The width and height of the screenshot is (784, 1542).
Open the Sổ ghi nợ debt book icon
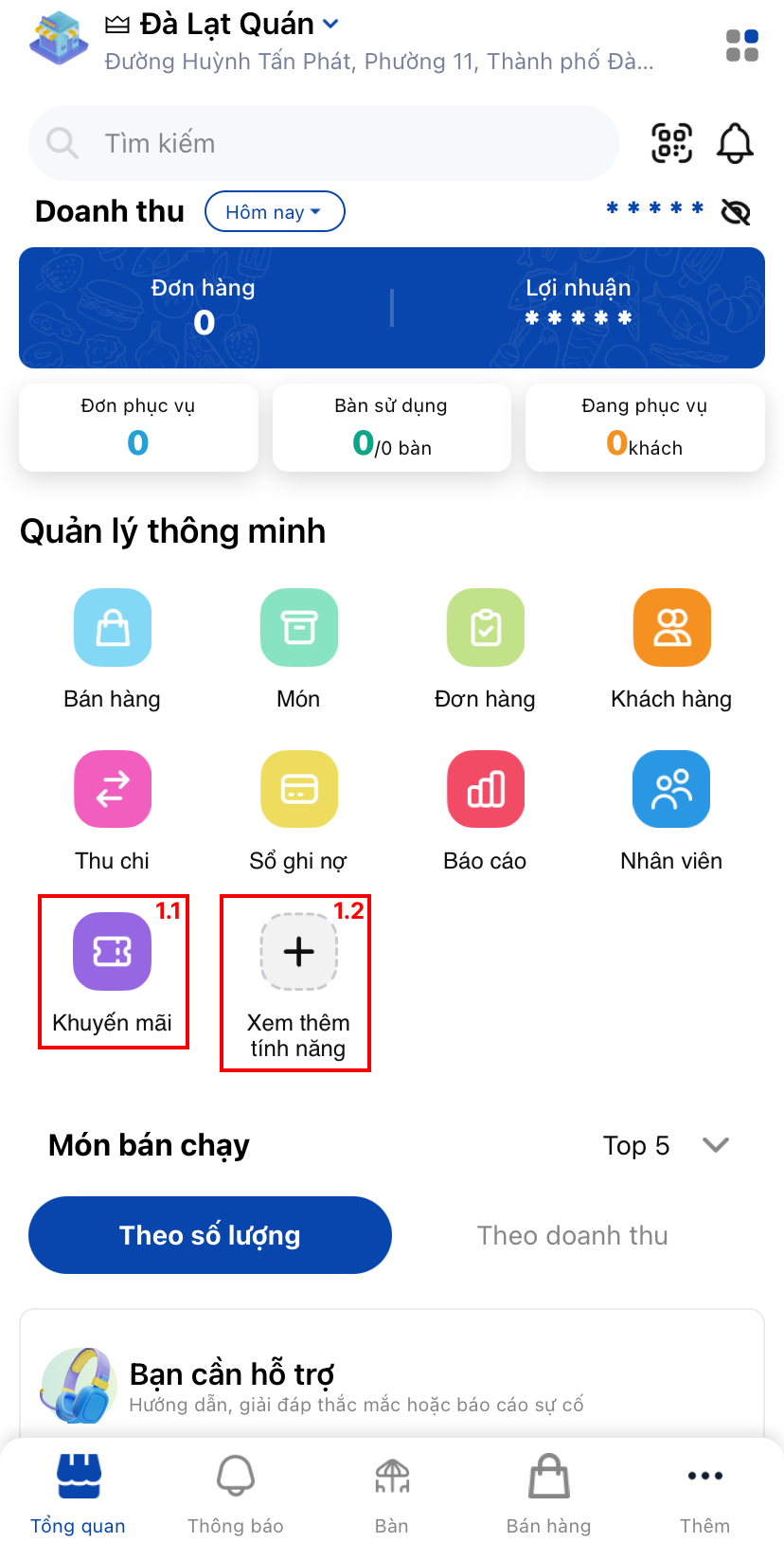[299, 789]
